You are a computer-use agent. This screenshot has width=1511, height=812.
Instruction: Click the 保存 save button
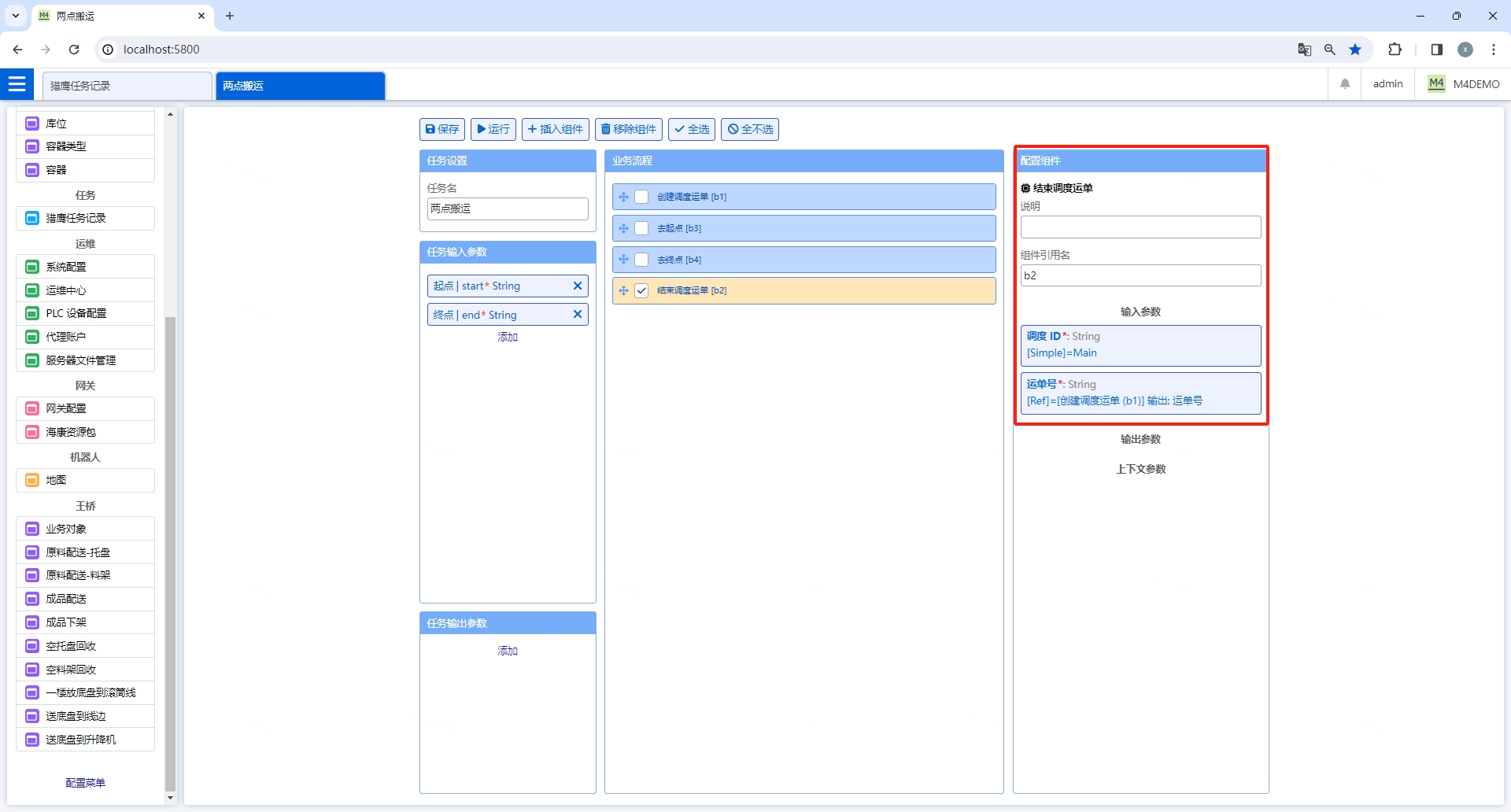(442, 129)
